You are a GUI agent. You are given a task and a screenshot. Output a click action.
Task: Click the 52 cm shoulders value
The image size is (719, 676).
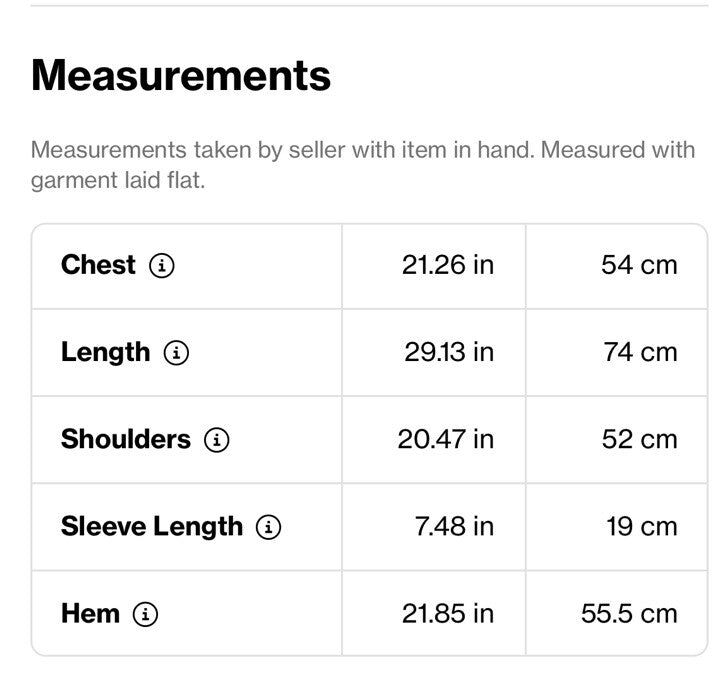tap(640, 439)
